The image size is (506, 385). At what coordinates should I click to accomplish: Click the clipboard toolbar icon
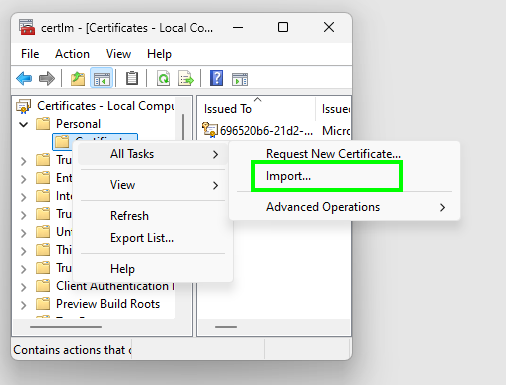[x=132, y=78]
